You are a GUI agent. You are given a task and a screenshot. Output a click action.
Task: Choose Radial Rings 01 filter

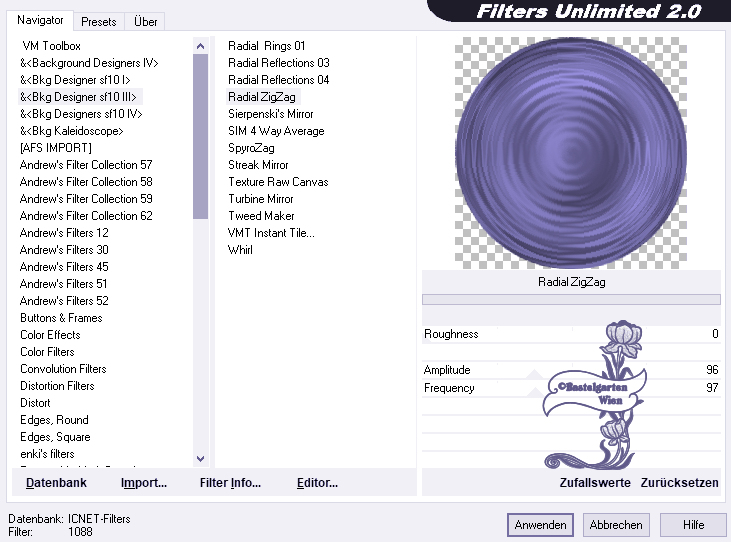266,46
